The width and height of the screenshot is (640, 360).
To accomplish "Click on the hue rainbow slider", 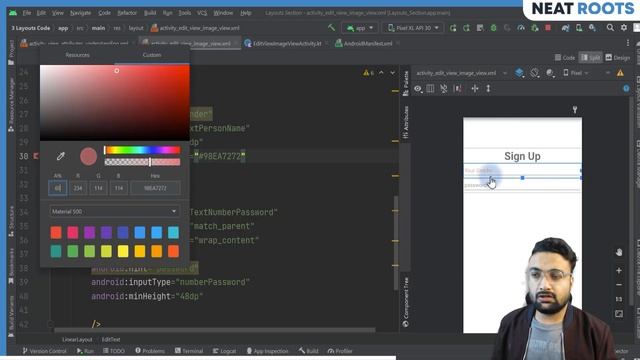I will point(142,150).
